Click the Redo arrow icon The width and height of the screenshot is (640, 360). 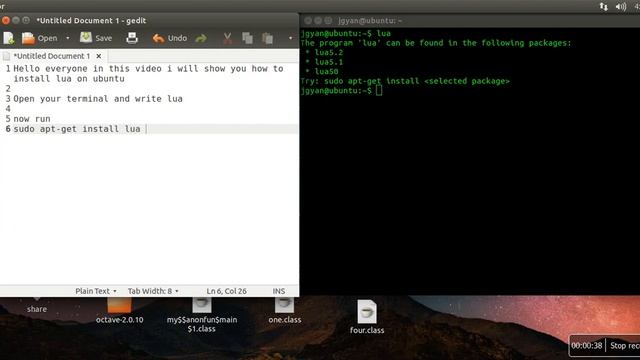point(201,38)
